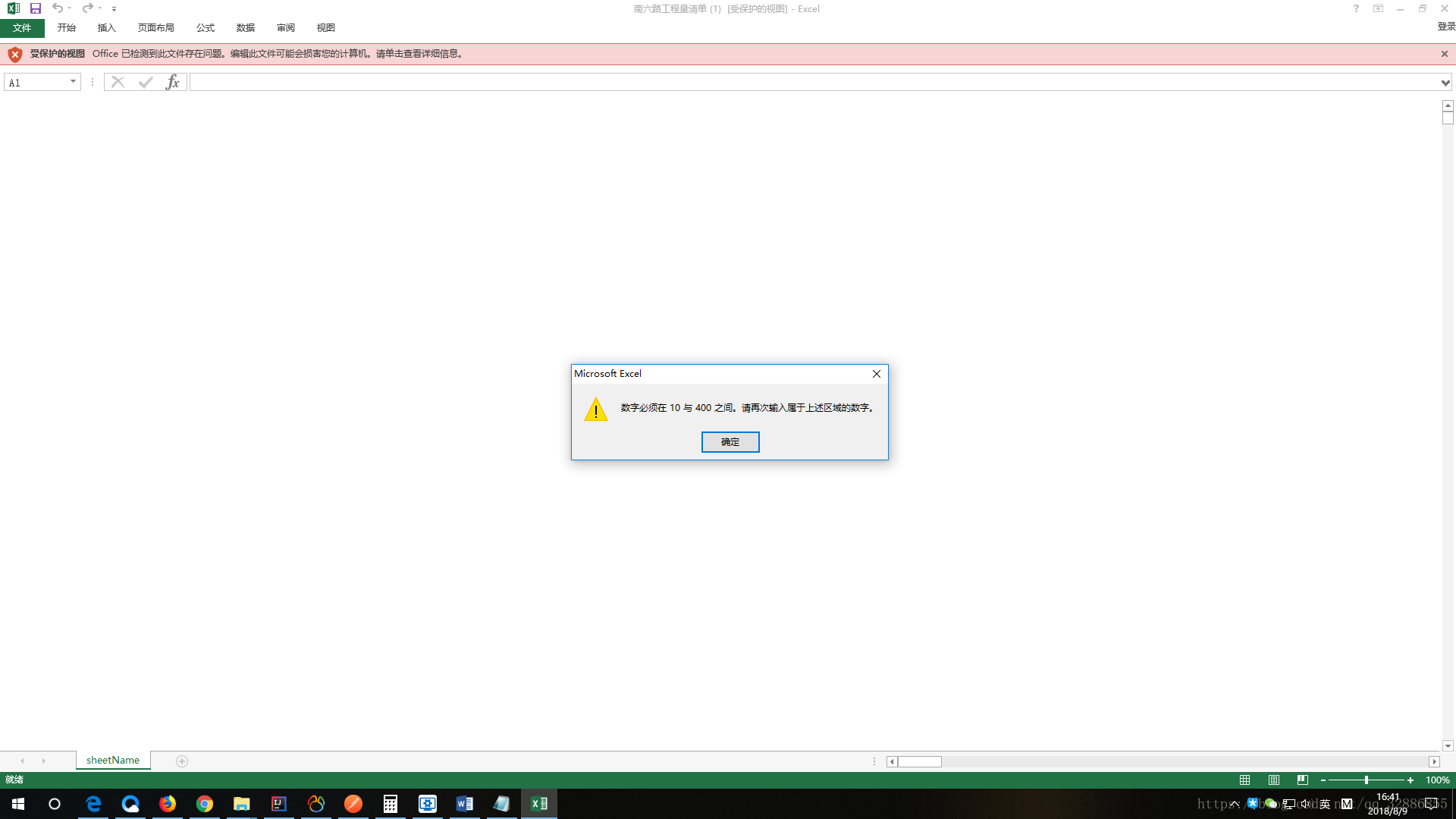Open Chrome from the taskbar
The width and height of the screenshot is (1456, 819).
205,804
